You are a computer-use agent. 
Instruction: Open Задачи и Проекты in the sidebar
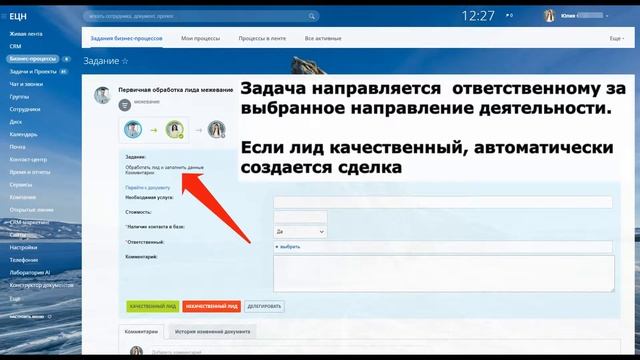point(33,72)
